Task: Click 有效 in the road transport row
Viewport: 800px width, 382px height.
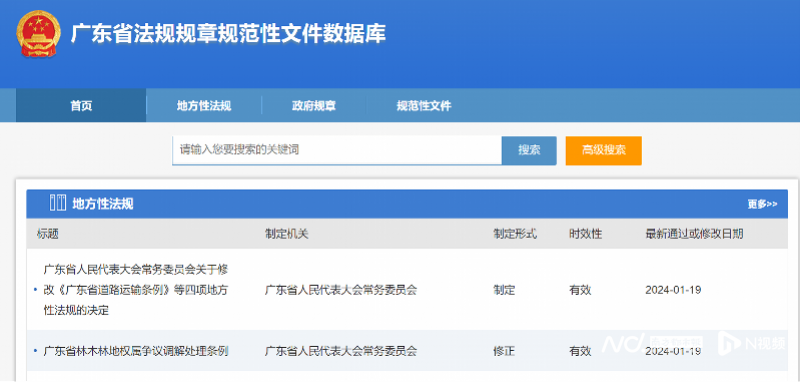Action: pyautogui.click(x=580, y=290)
